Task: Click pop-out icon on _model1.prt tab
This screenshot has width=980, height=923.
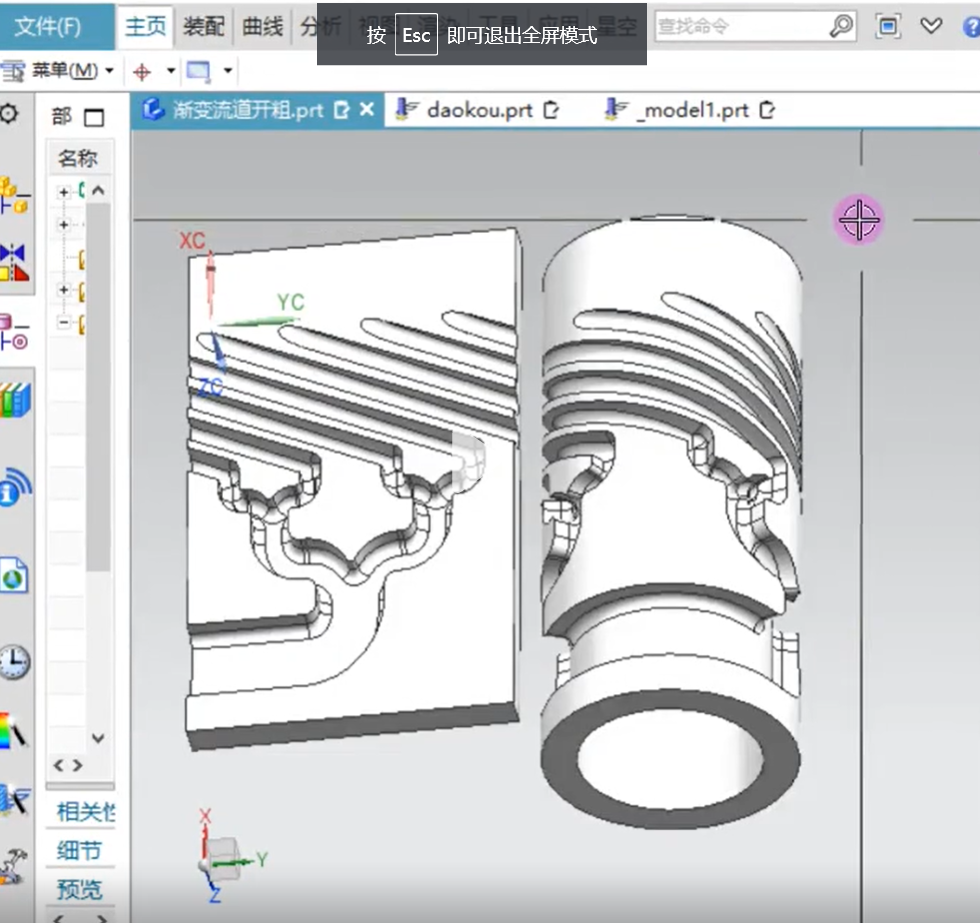Action: (x=767, y=110)
